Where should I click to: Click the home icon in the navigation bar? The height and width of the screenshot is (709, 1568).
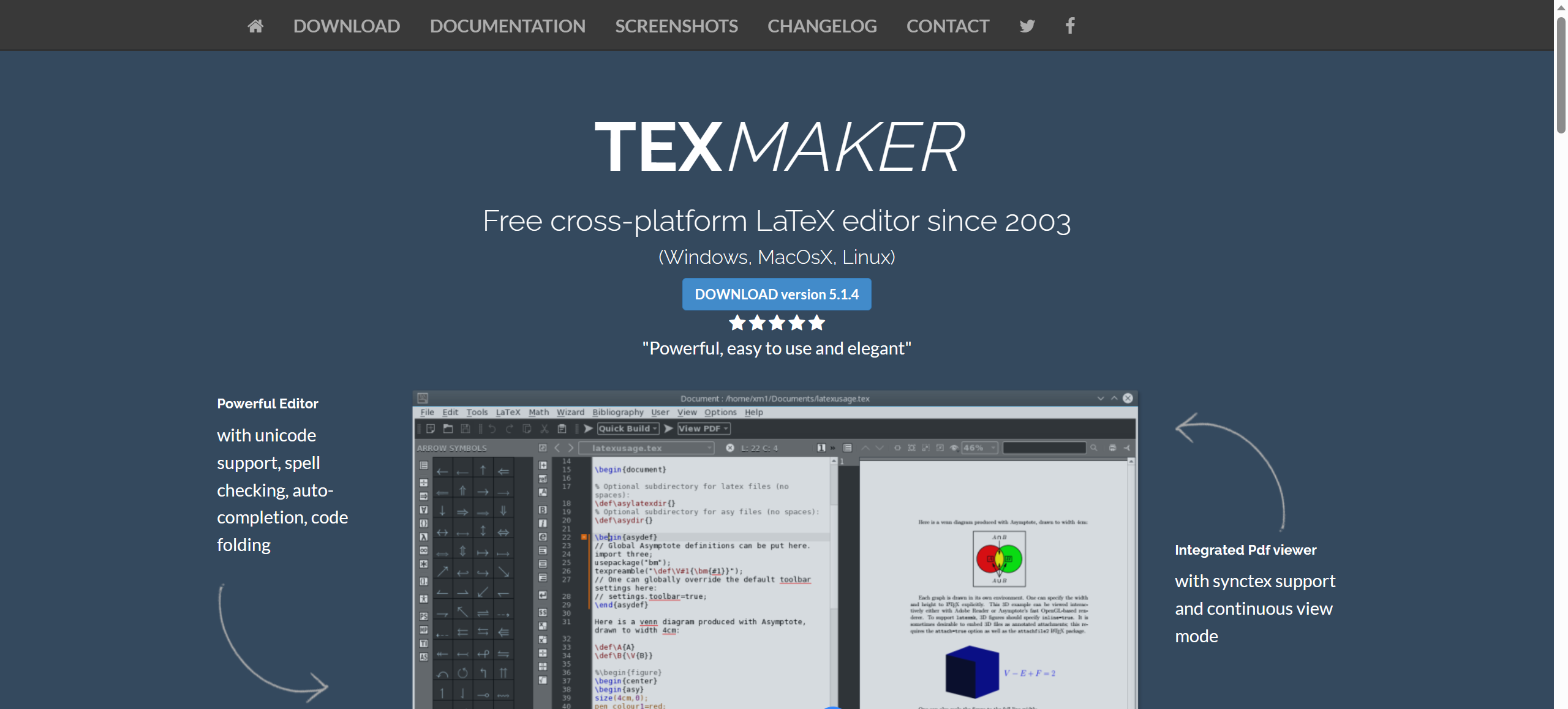click(255, 26)
